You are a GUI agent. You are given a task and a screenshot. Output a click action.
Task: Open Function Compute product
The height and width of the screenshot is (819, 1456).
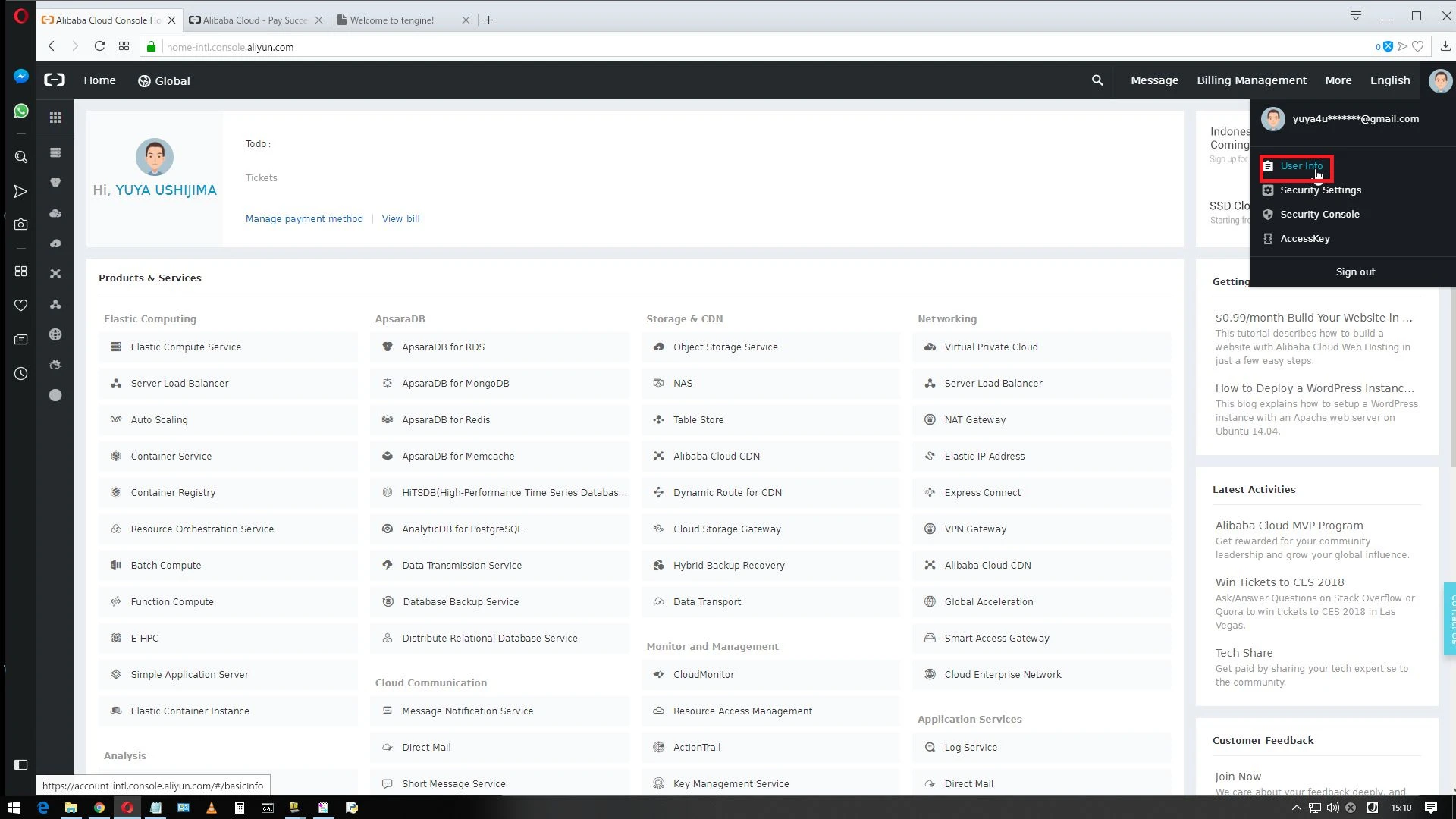click(x=228, y=601)
